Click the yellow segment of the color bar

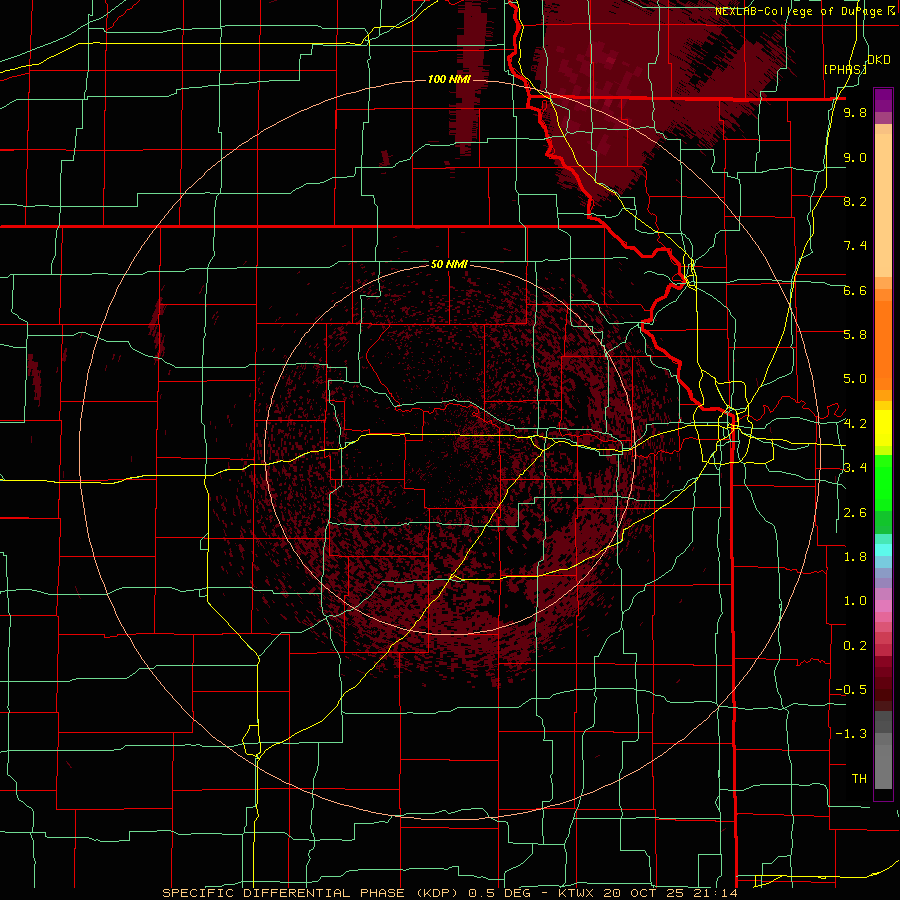(883, 428)
